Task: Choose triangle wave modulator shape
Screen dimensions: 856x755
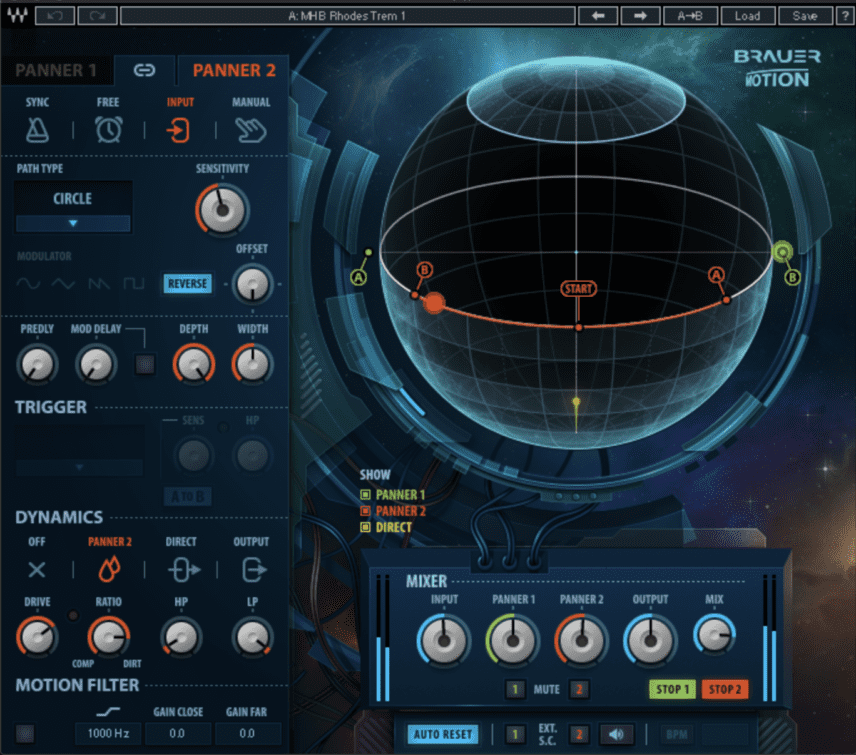Action: tap(63, 283)
